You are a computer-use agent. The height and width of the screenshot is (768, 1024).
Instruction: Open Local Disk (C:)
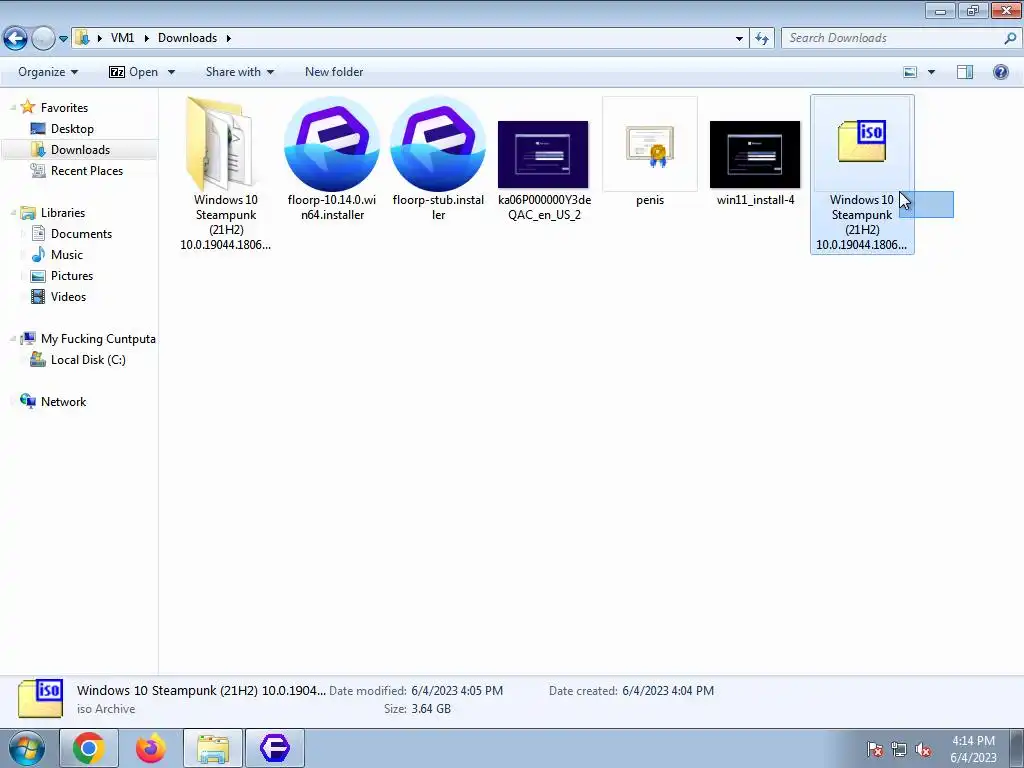88,360
